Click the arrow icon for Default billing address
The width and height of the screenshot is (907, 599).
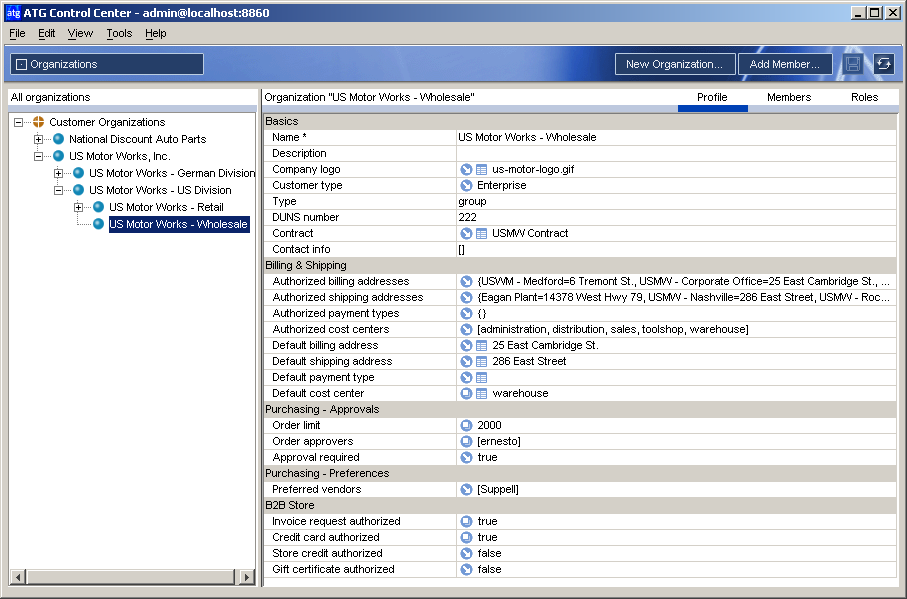click(x=466, y=345)
